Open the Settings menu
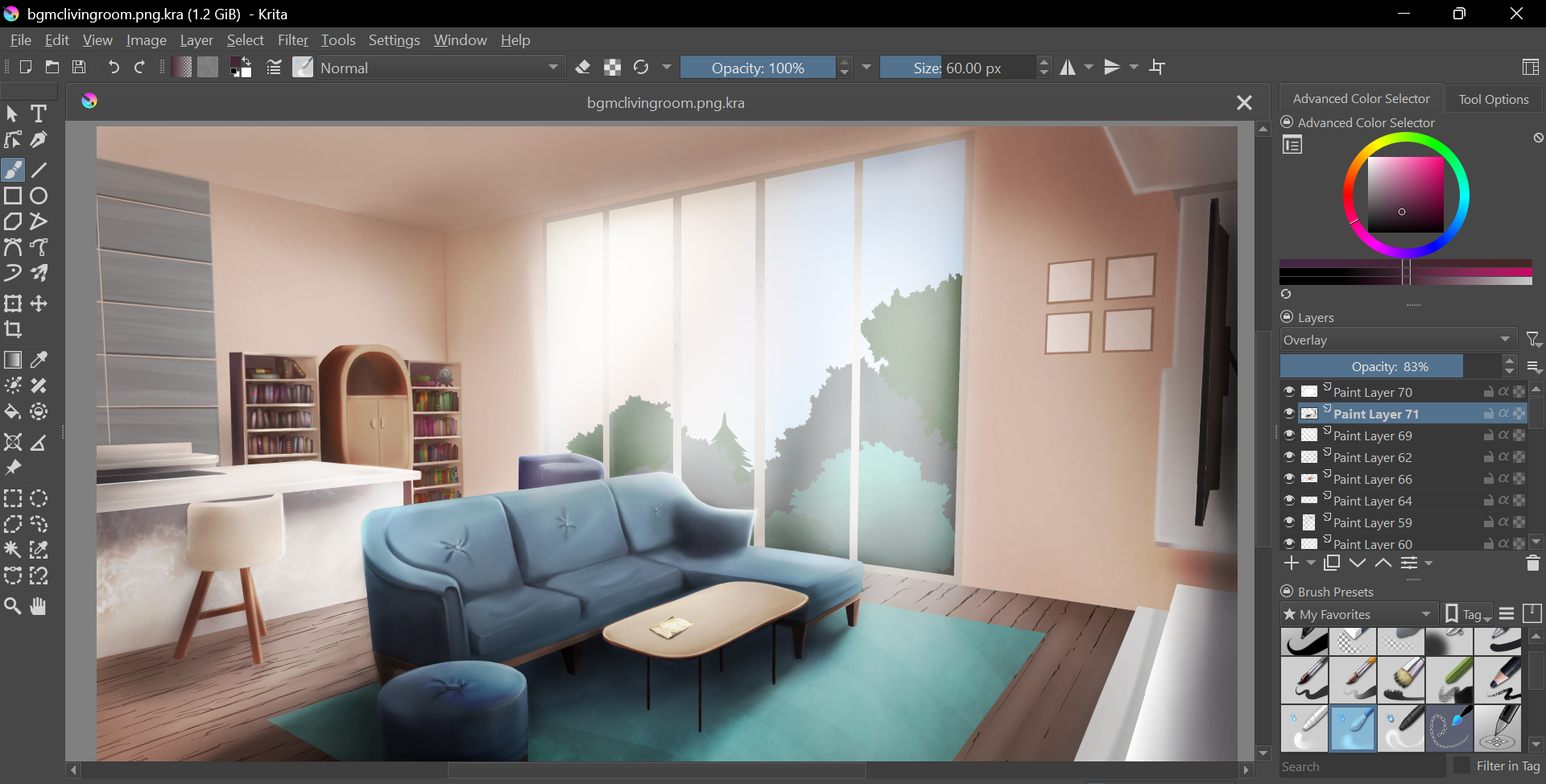 pyautogui.click(x=394, y=40)
